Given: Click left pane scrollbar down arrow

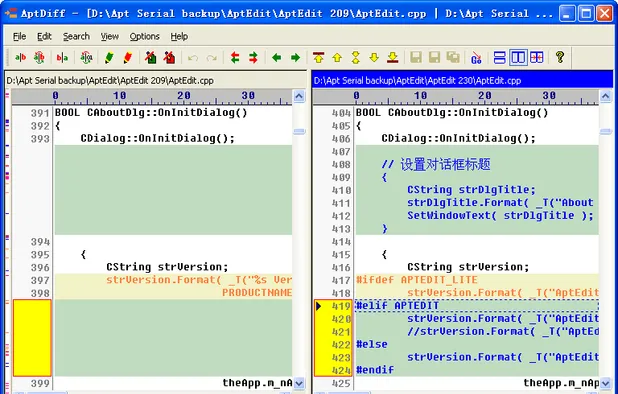Looking at the screenshot, I should click(x=299, y=383).
